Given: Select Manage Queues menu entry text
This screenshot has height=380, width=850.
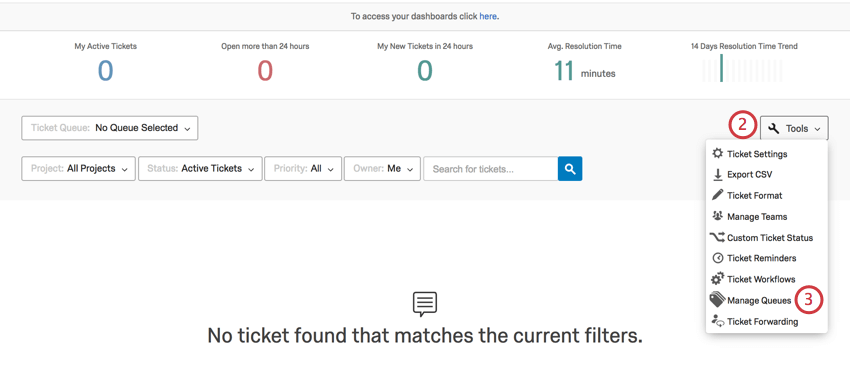Looking at the screenshot, I should [x=759, y=300].
